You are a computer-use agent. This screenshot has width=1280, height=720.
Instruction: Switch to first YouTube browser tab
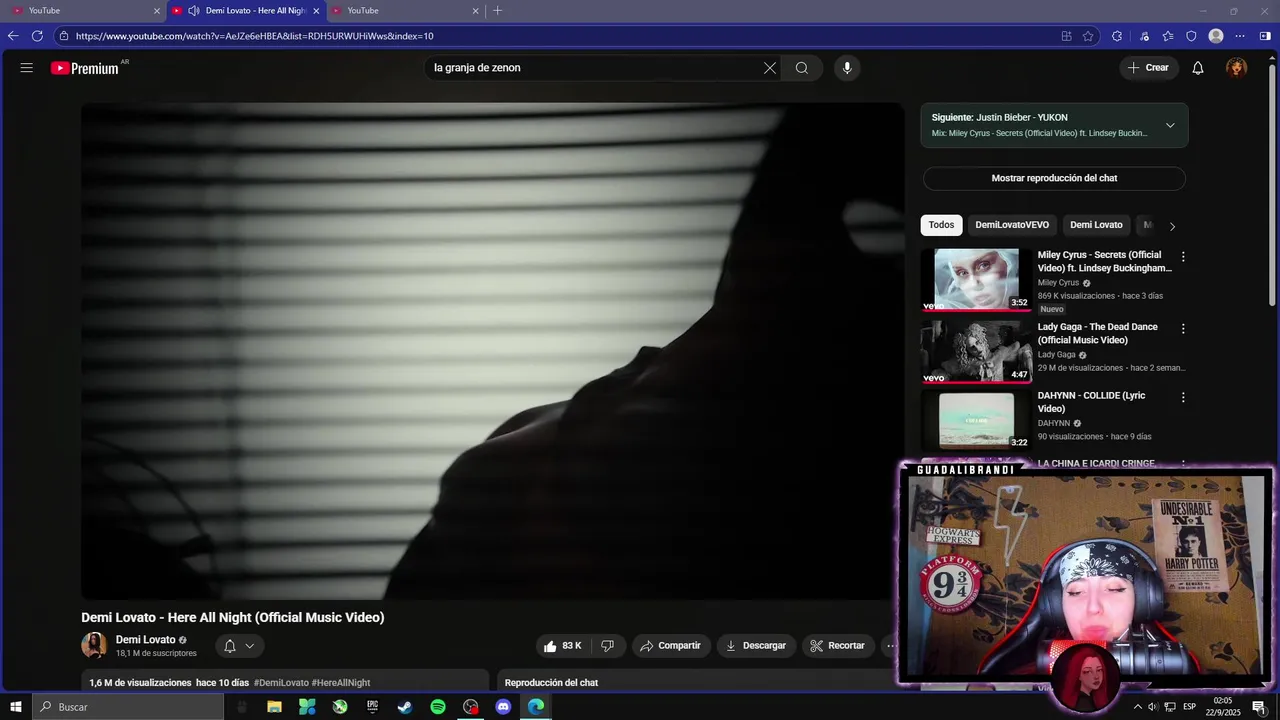click(x=85, y=11)
